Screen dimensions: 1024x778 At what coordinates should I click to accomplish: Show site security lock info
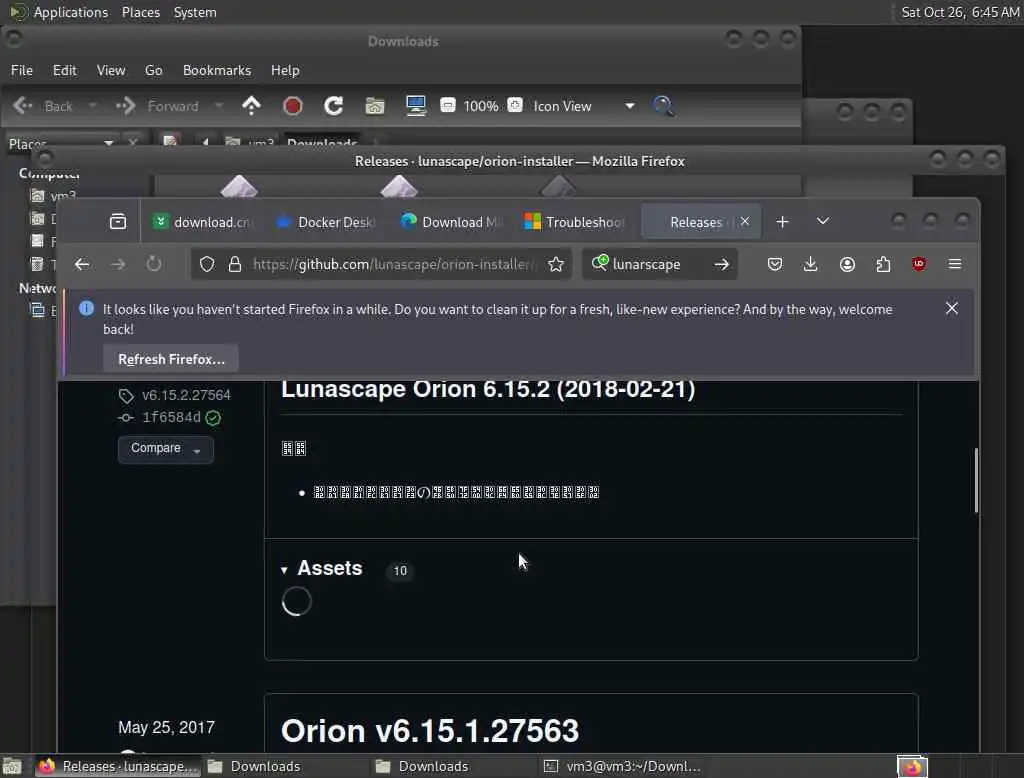[234, 265]
